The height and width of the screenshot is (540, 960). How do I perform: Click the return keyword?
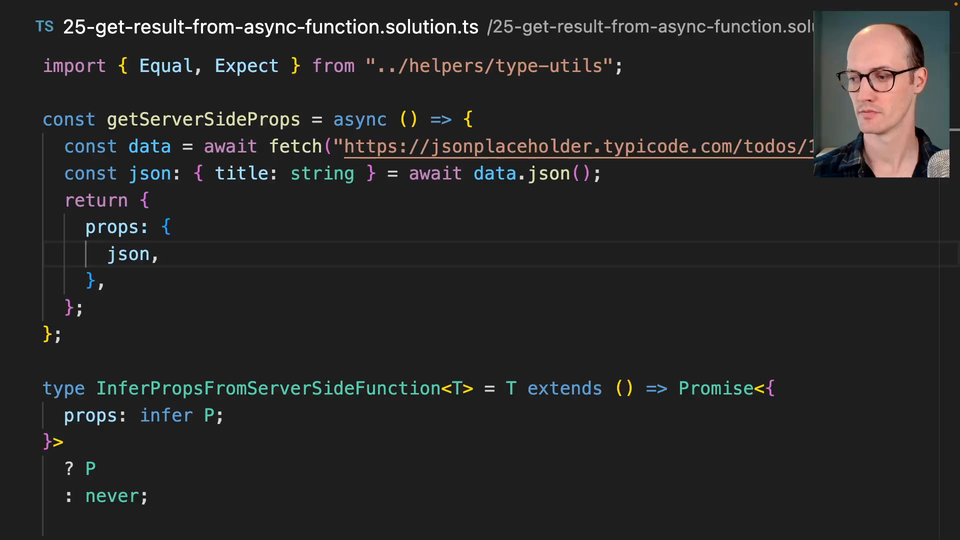pyautogui.click(x=96, y=201)
